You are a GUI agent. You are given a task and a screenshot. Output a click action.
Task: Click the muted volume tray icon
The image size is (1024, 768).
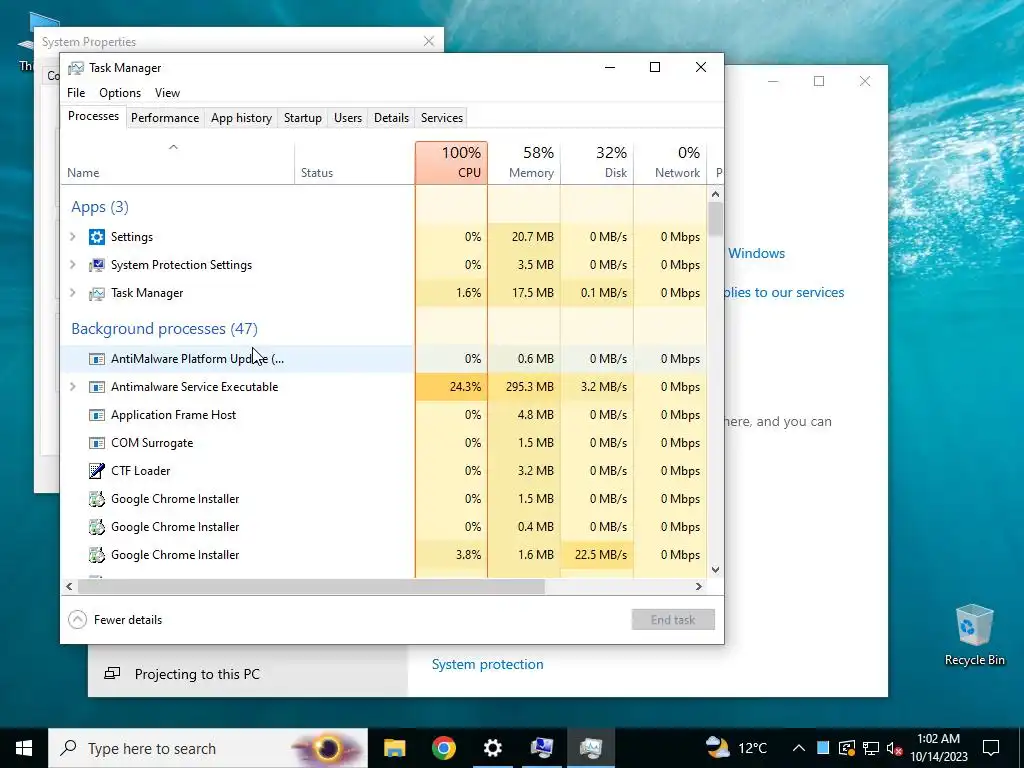[x=895, y=748]
